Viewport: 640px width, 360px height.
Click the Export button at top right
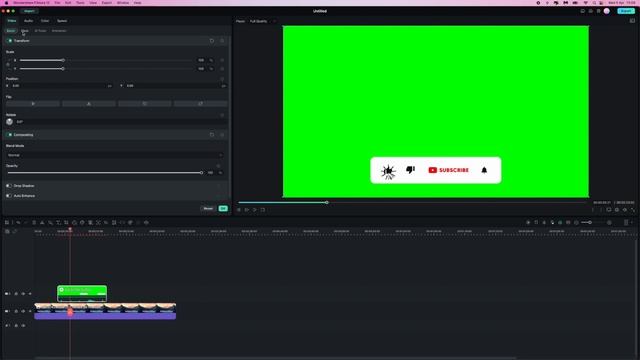626,11
